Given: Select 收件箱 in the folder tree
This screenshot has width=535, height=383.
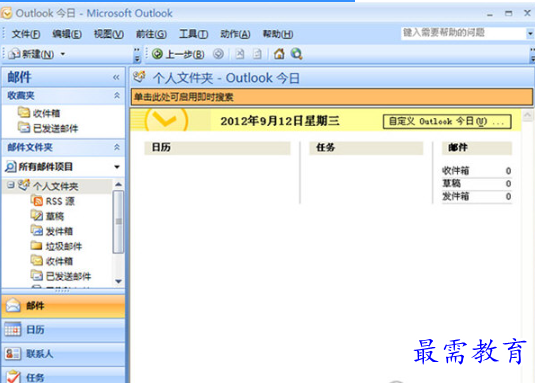Looking at the screenshot, I should (x=52, y=261).
